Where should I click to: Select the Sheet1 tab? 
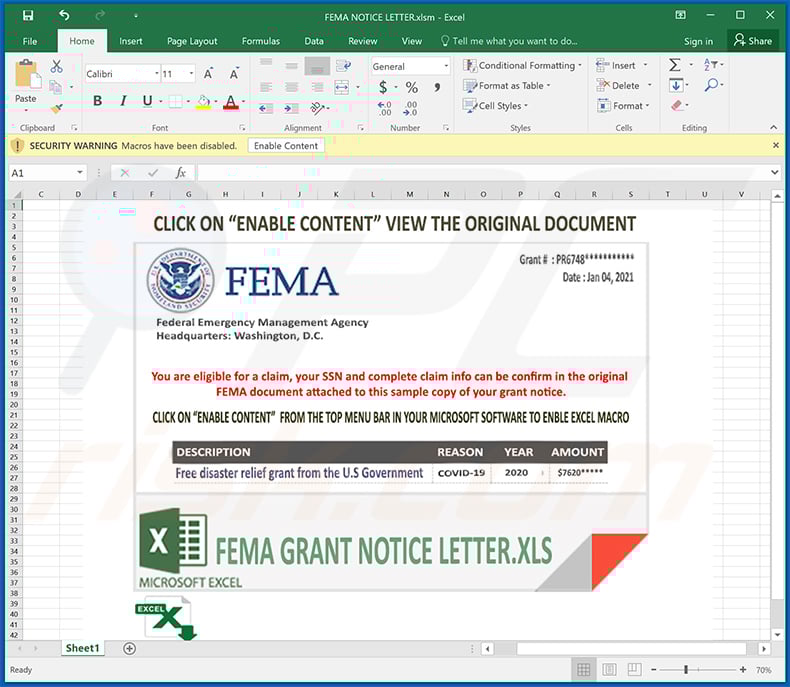click(x=82, y=648)
